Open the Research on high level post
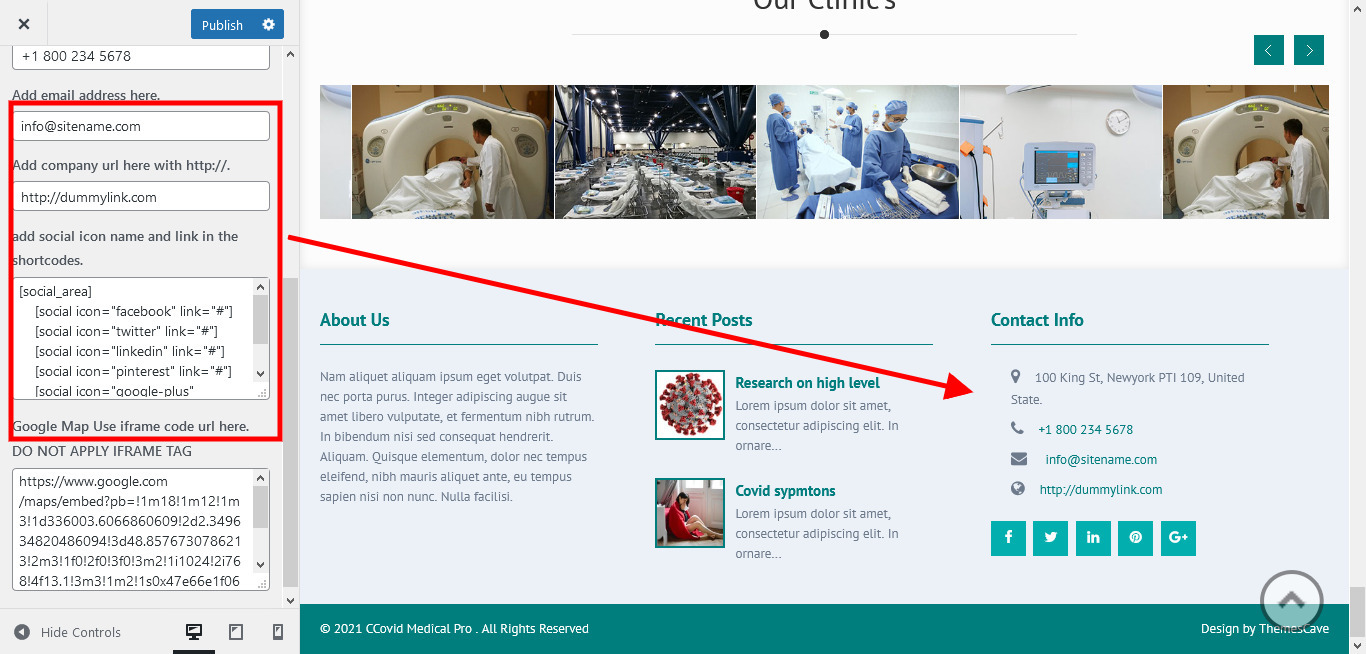 (x=807, y=383)
